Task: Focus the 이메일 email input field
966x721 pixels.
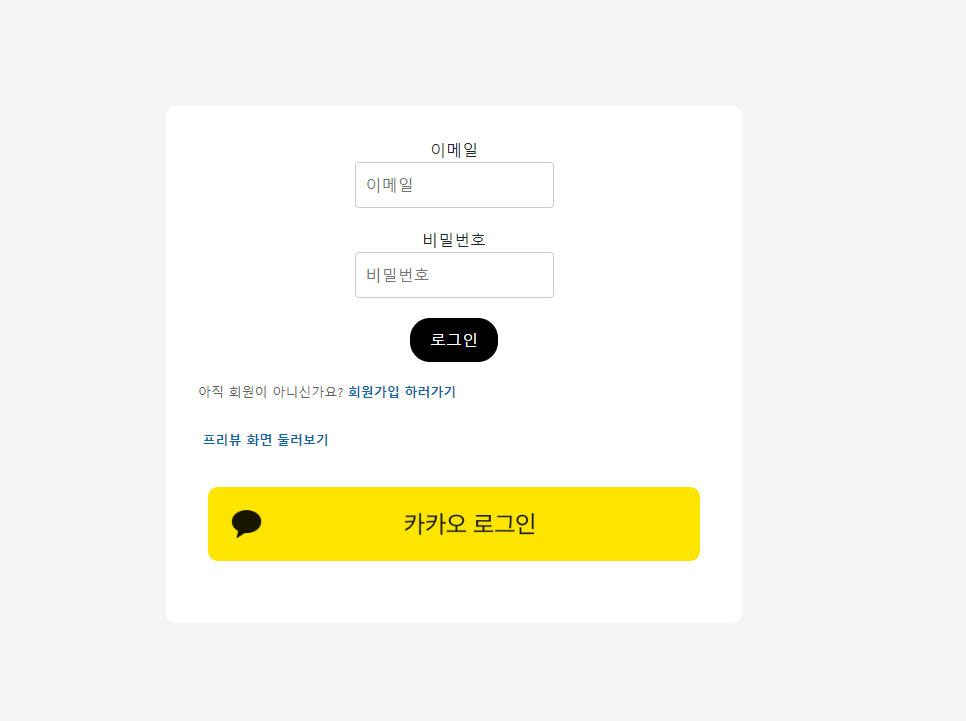Action: tap(453, 185)
